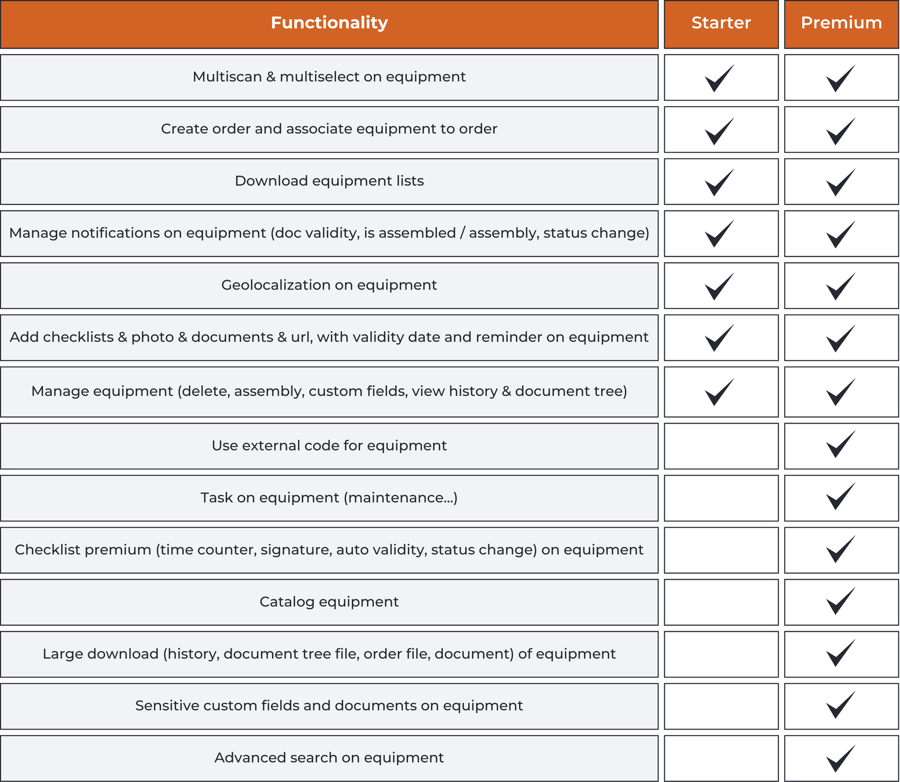Screen dimensions: 900x782
Task: Click the Functionality column header
Action: [329, 23]
